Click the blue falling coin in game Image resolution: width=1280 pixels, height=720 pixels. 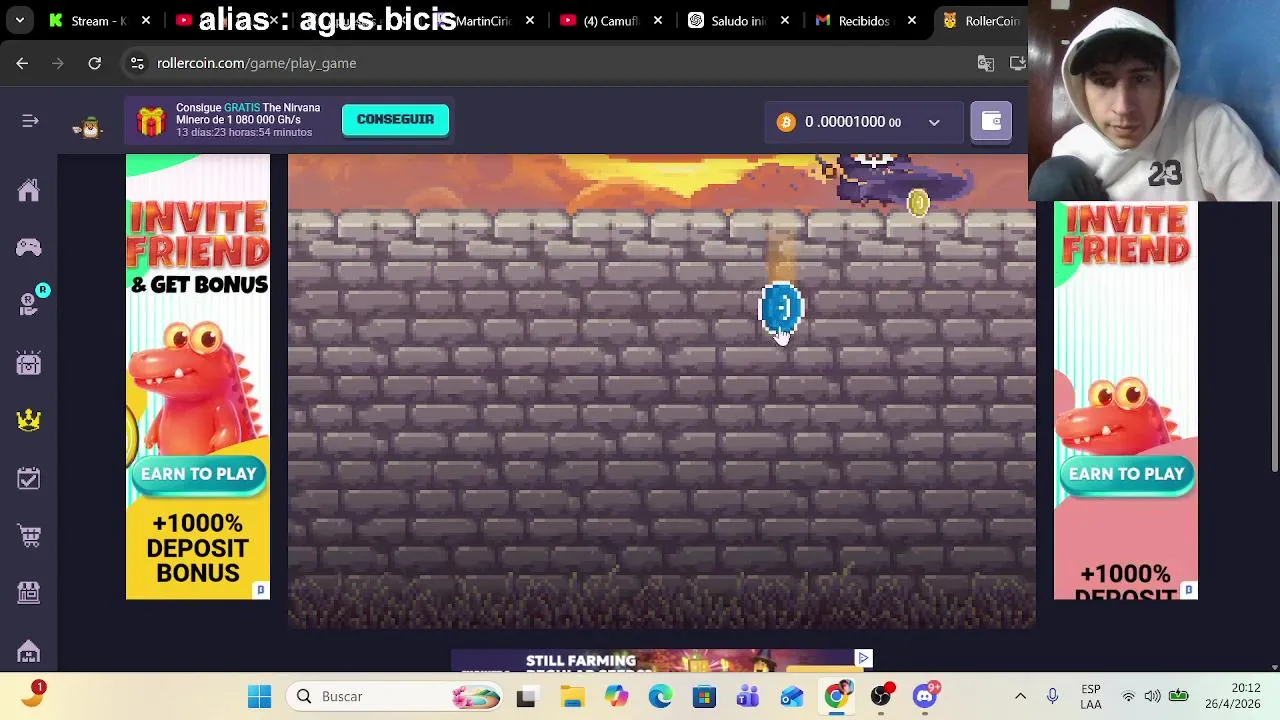tap(781, 307)
